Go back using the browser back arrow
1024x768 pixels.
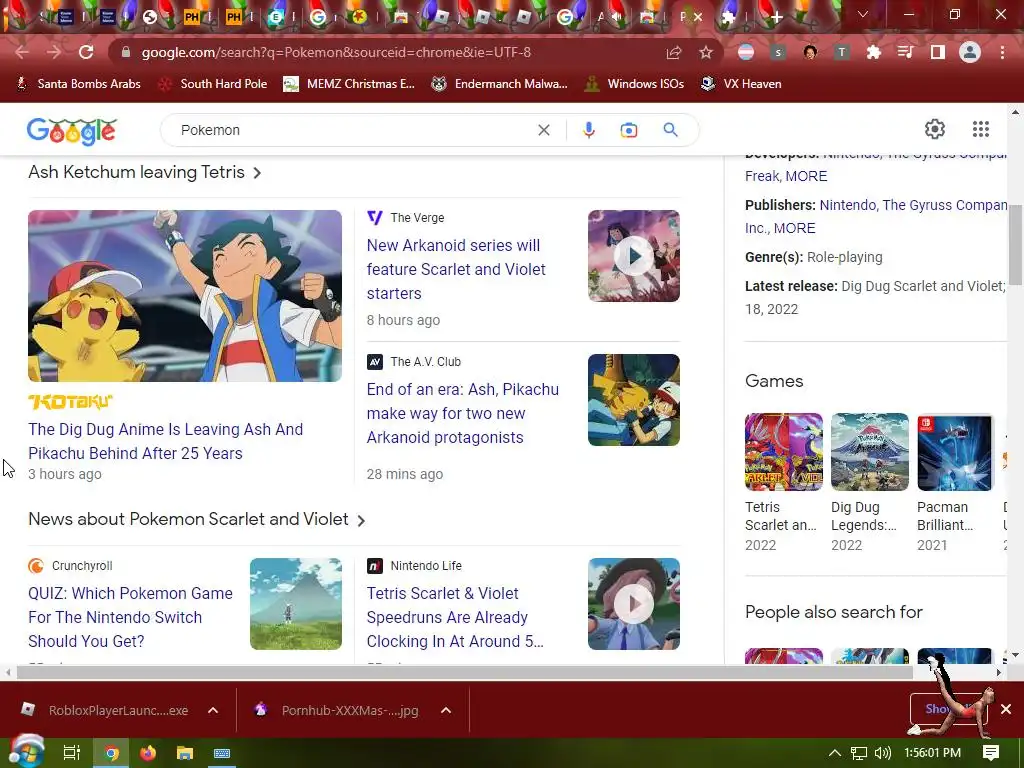(x=22, y=52)
